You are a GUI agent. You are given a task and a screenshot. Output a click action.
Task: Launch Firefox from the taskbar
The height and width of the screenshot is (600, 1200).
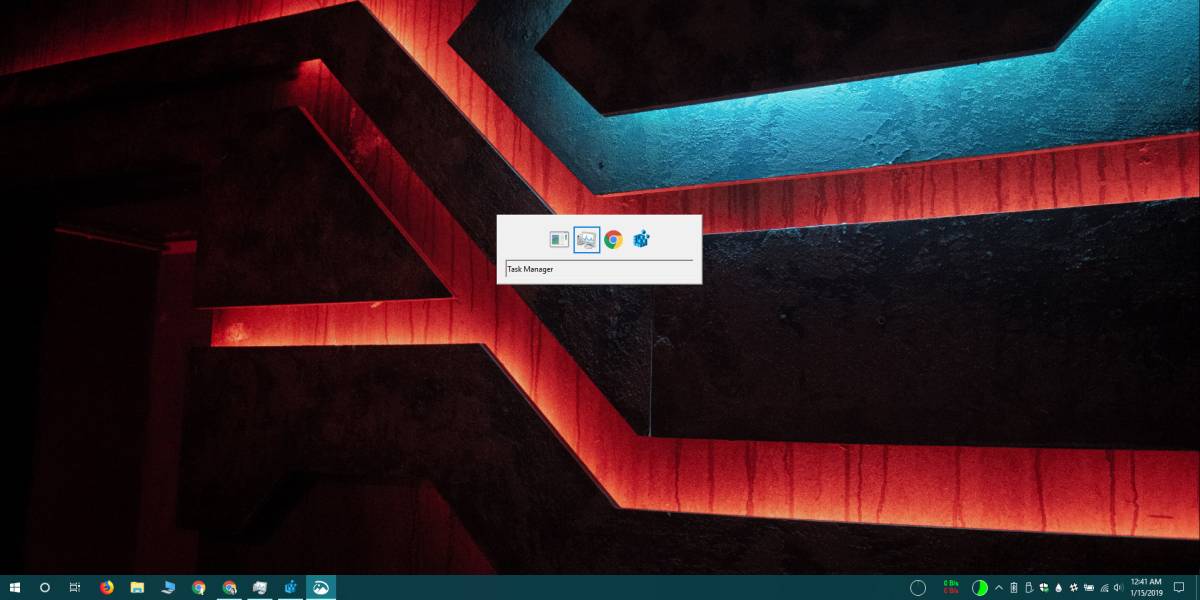click(104, 588)
